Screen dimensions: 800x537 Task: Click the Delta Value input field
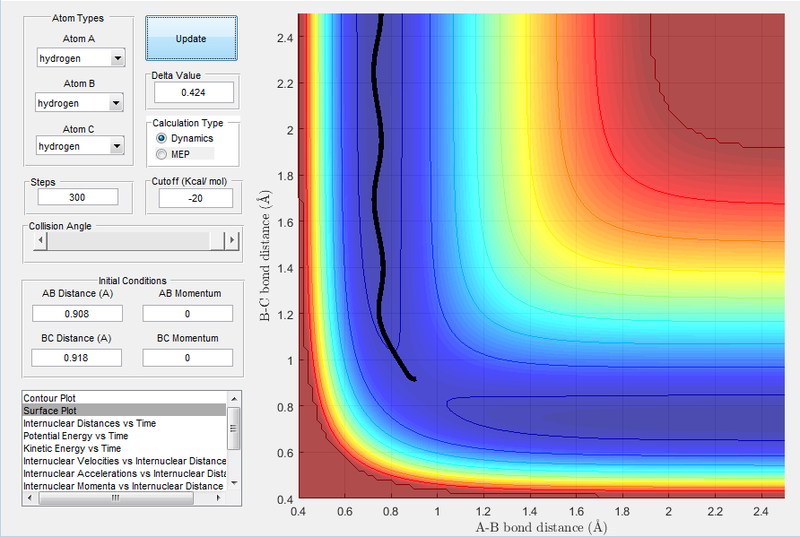point(194,92)
